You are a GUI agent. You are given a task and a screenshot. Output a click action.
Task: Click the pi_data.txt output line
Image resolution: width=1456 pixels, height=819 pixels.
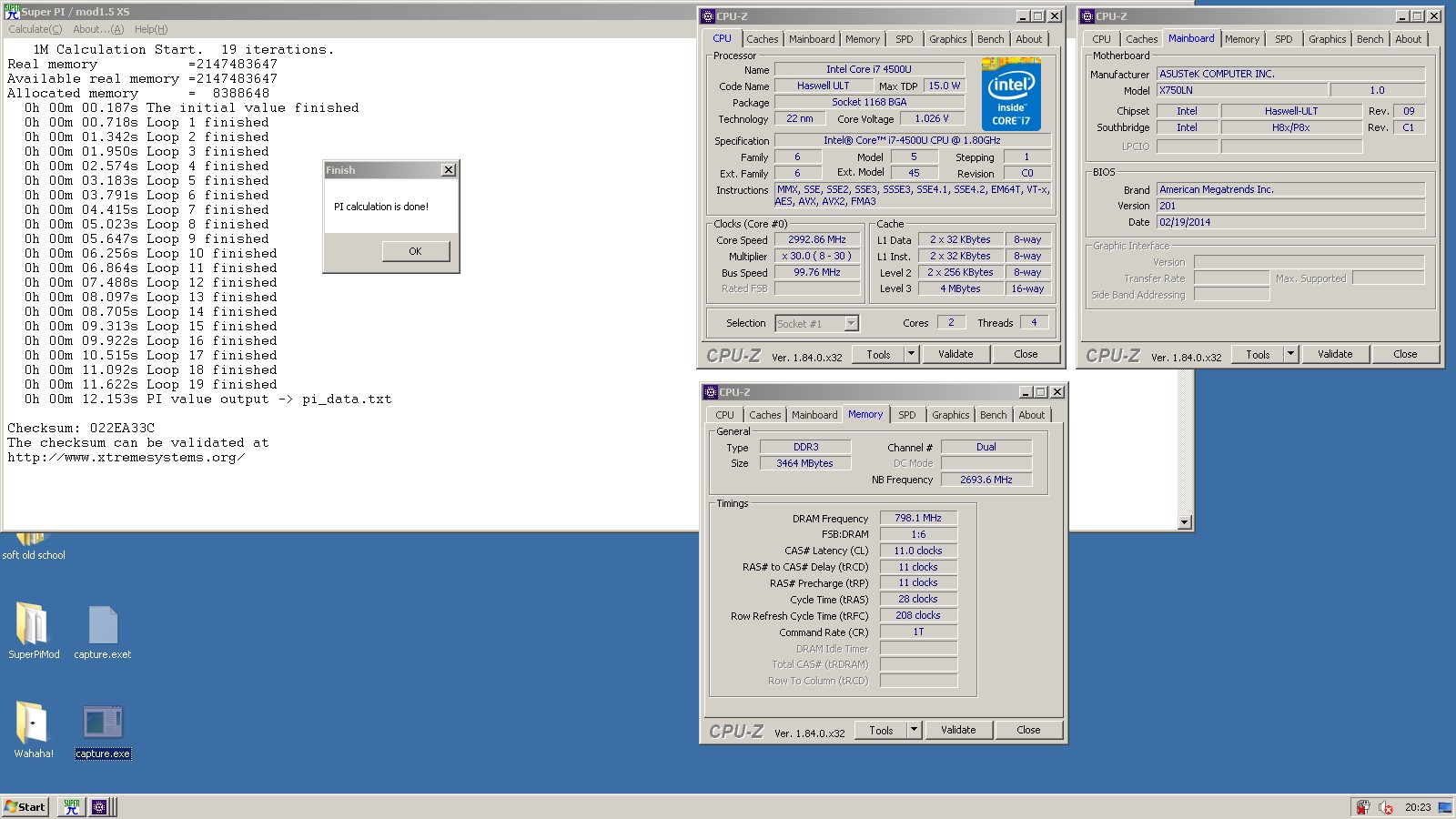pyautogui.click(x=208, y=399)
